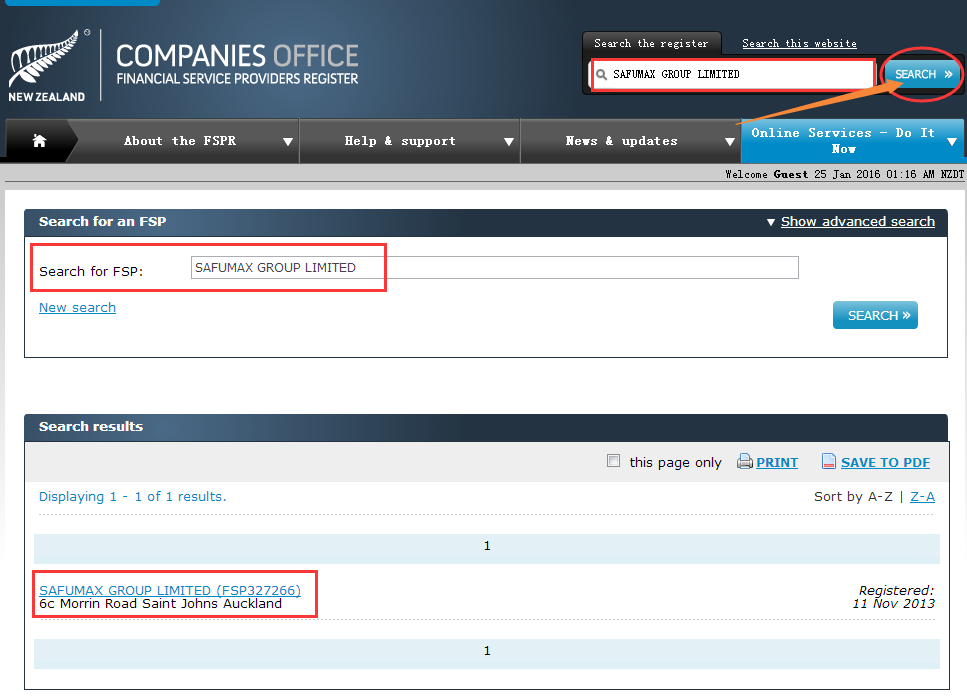Screen dimensions: 967x698
Task: Click the Search for FSP text field
Action: click(x=495, y=268)
